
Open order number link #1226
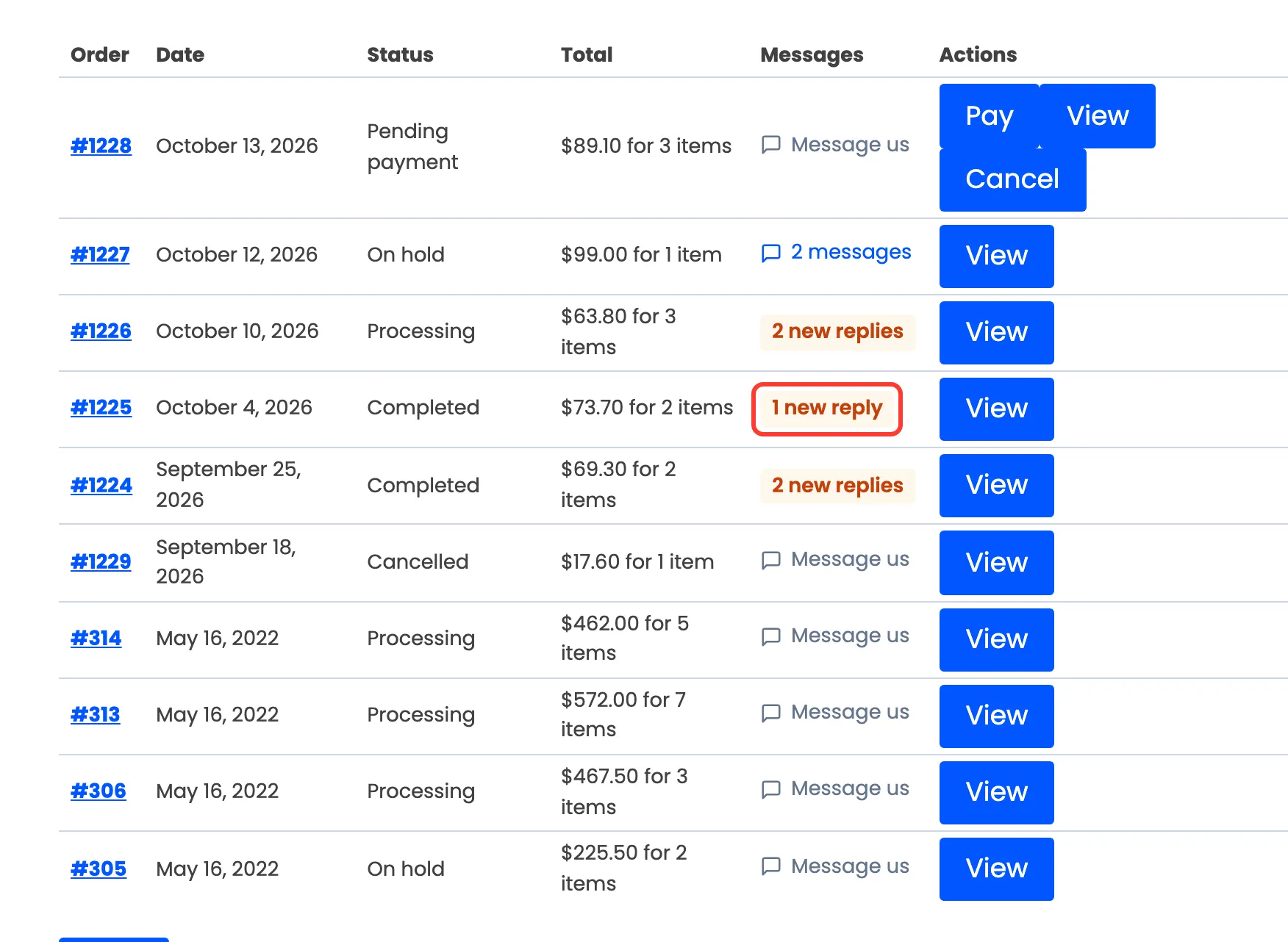(x=101, y=331)
